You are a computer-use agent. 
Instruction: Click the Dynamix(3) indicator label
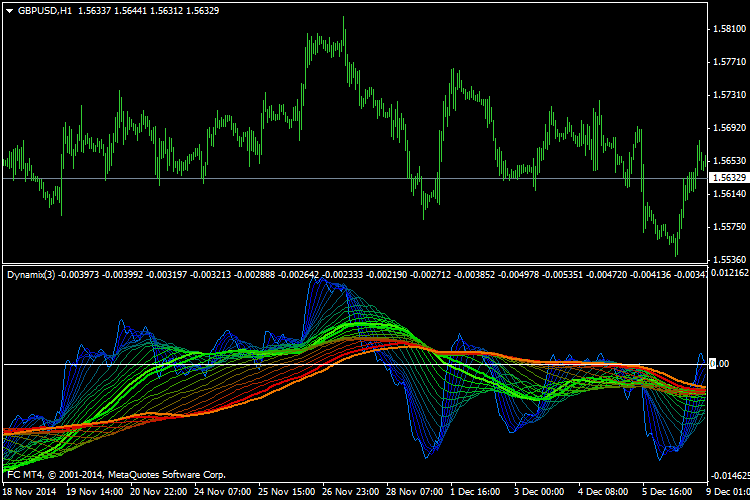pos(31,275)
